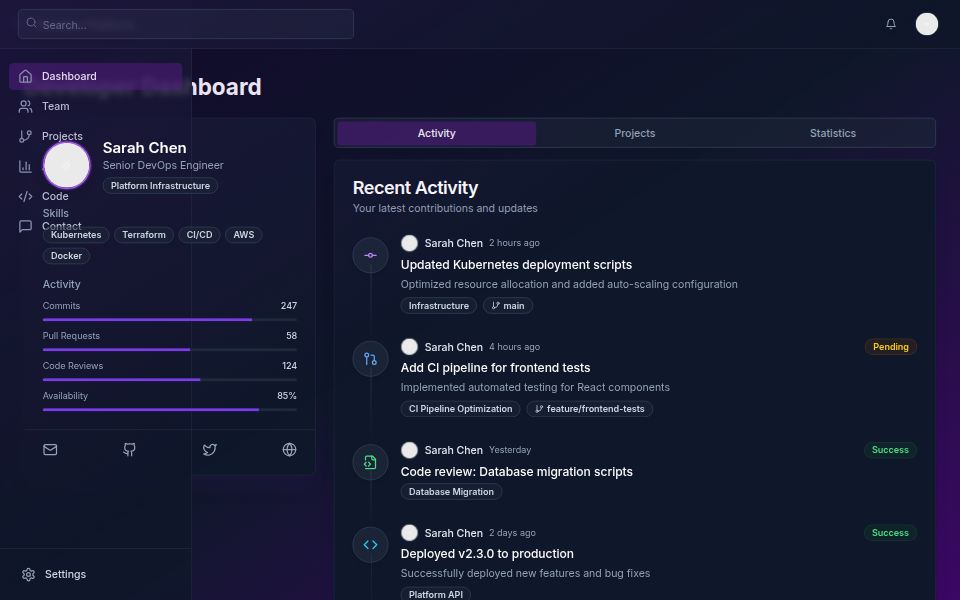Open the website globe icon

[289, 450]
